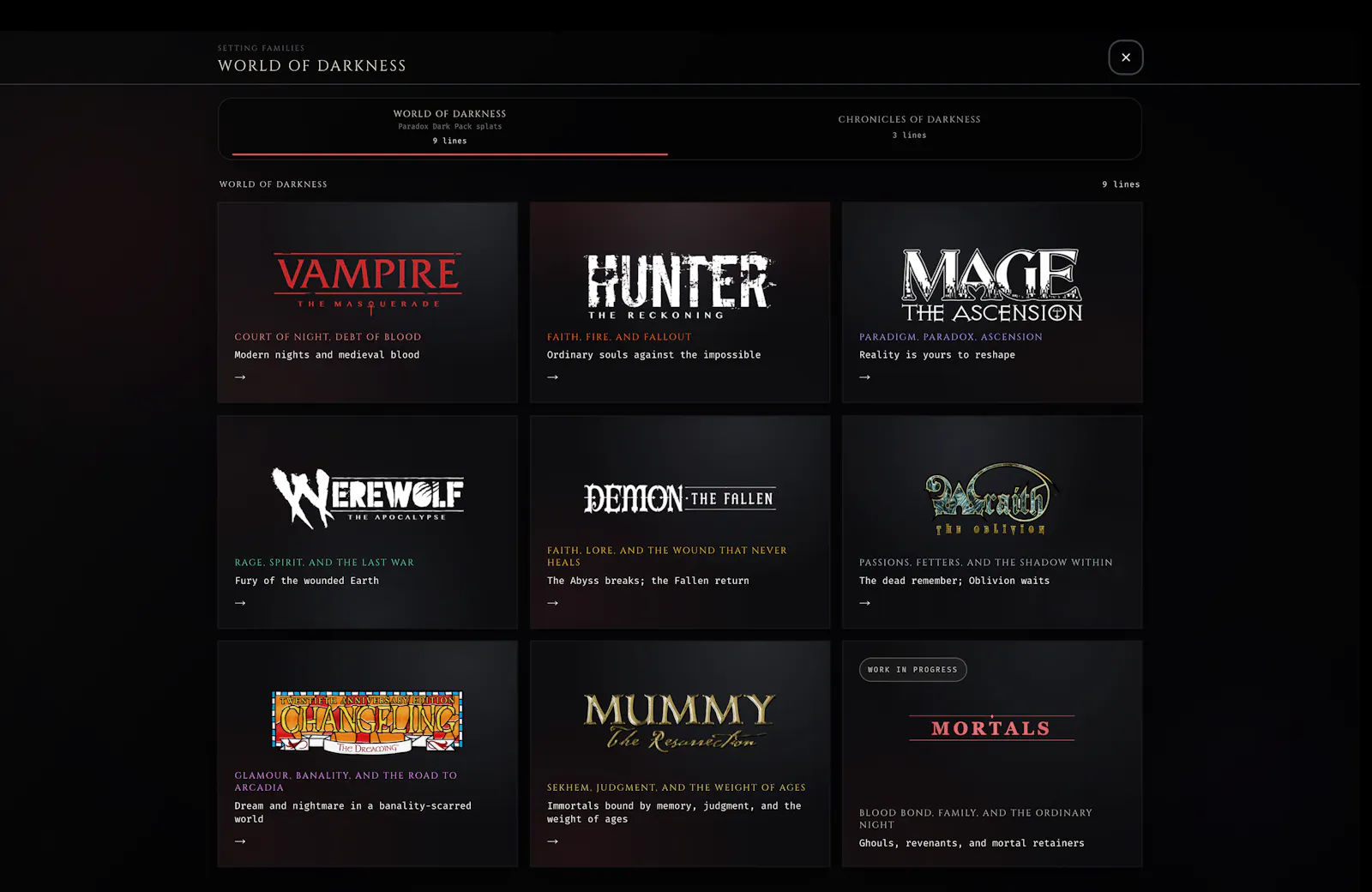Click the Hunter: The Reckoning logo
Viewport: 1372px width, 892px height.
click(680, 286)
